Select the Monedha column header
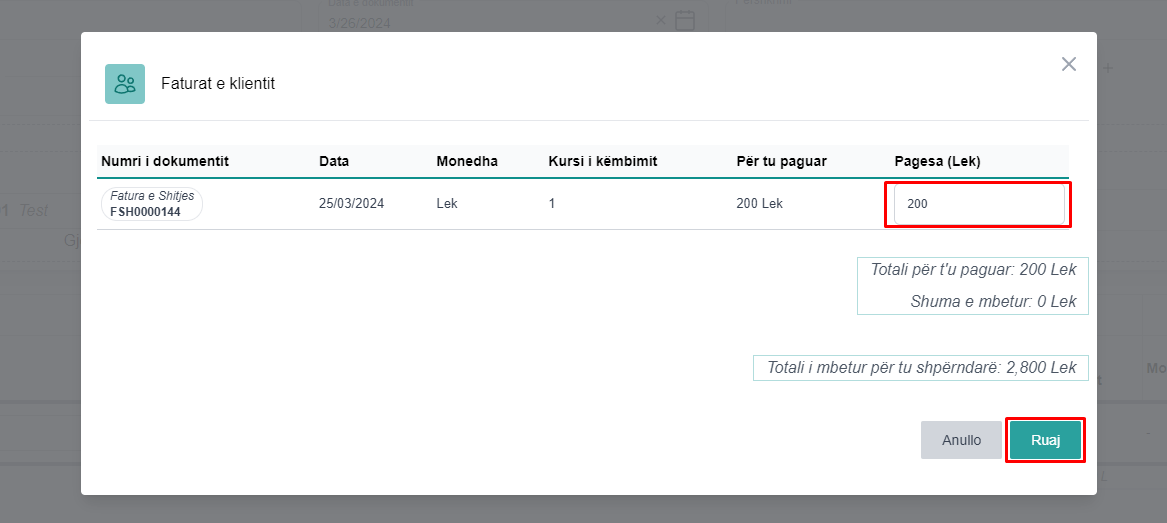1167x523 pixels. point(467,161)
